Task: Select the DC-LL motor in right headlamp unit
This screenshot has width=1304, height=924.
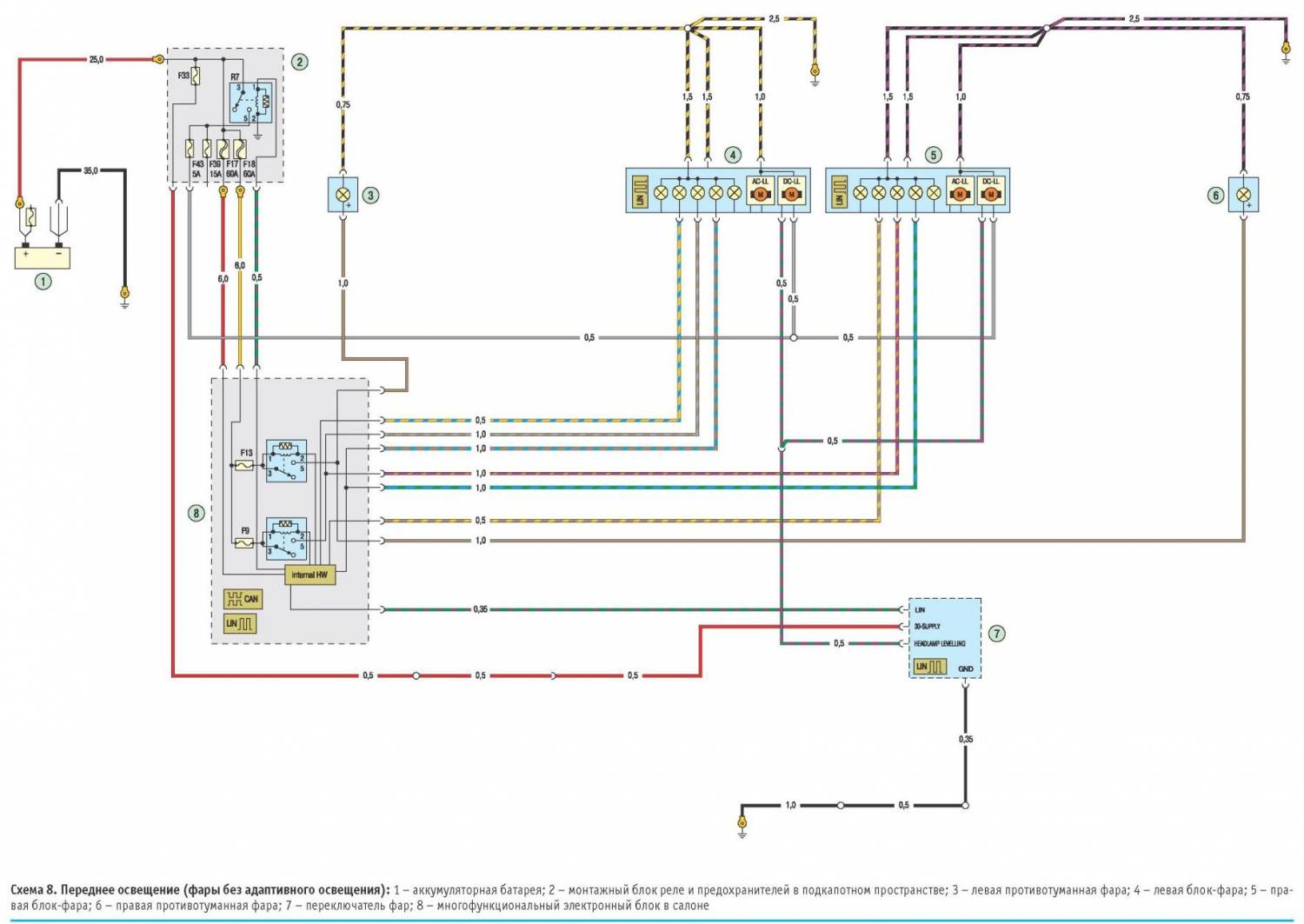Action: [990, 194]
